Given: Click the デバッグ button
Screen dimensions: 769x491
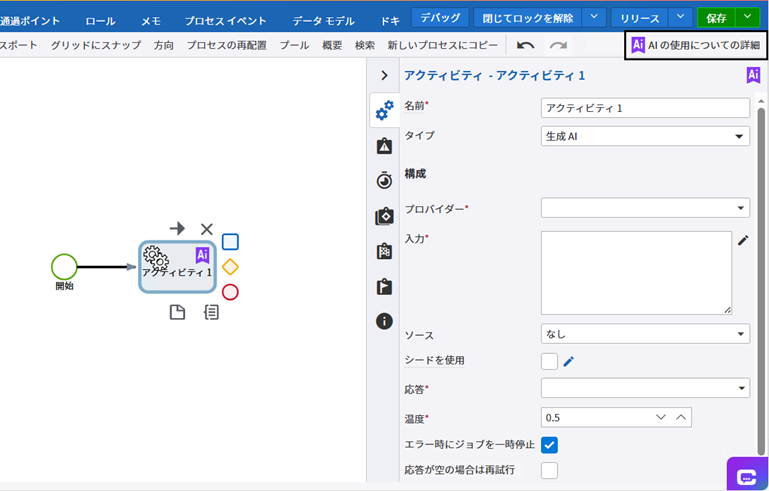Looking at the screenshot, I should coord(440,18).
